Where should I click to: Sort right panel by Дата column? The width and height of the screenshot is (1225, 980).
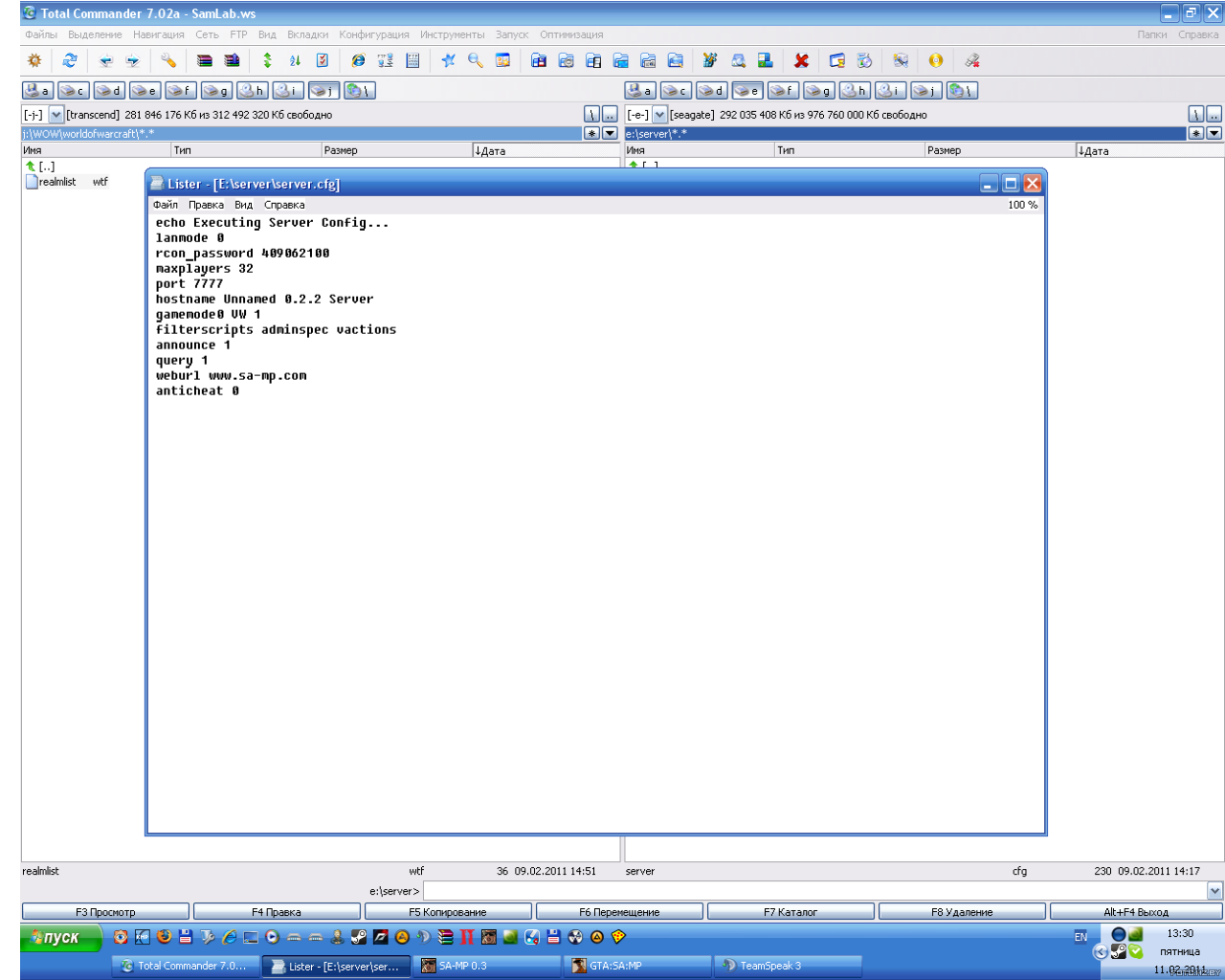[1149, 150]
